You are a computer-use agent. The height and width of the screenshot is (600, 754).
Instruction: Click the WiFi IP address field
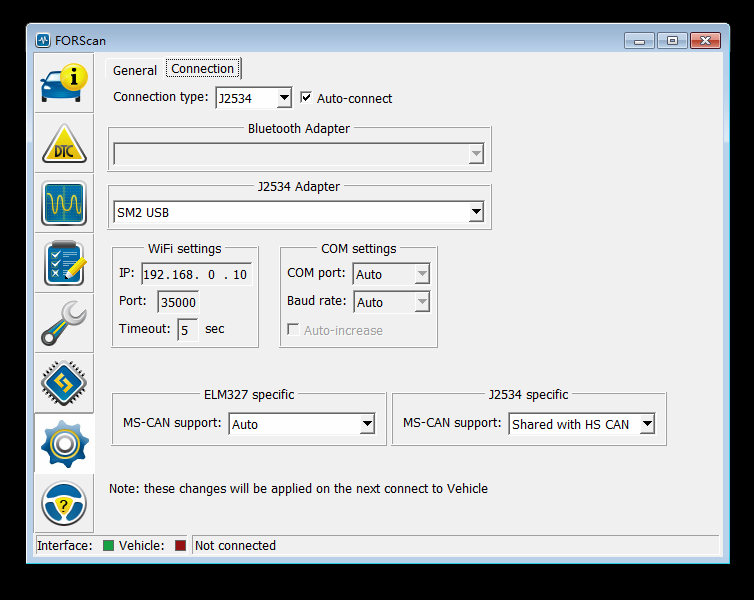pos(196,274)
